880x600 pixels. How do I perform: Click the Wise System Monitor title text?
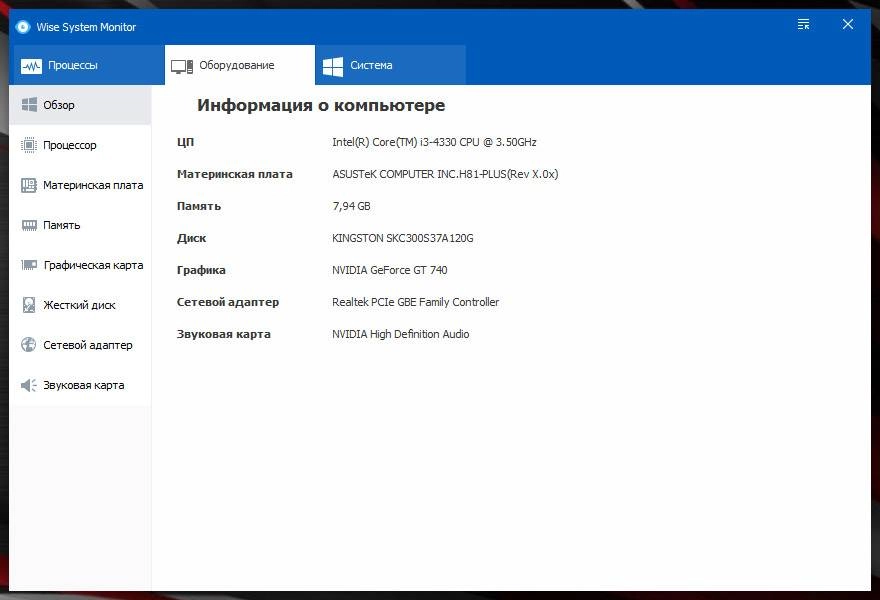coord(86,27)
